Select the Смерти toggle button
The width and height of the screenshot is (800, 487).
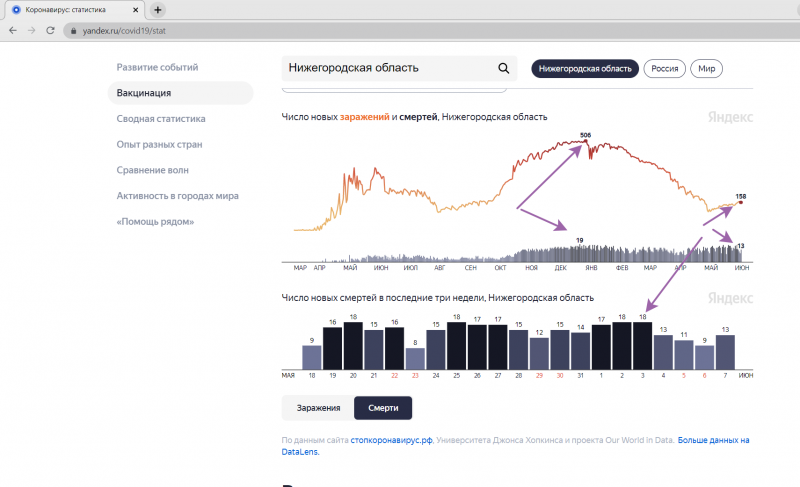383,408
